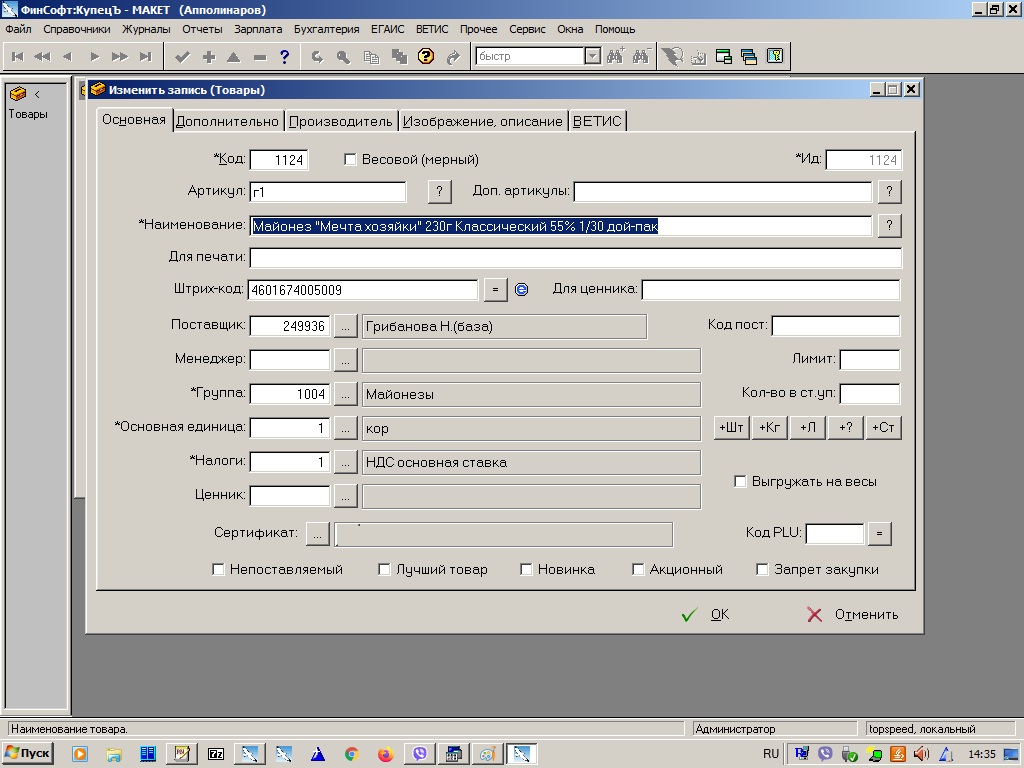Open group lookup ellipsis beside Группа
This screenshot has width=1024, height=768.
point(345,394)
